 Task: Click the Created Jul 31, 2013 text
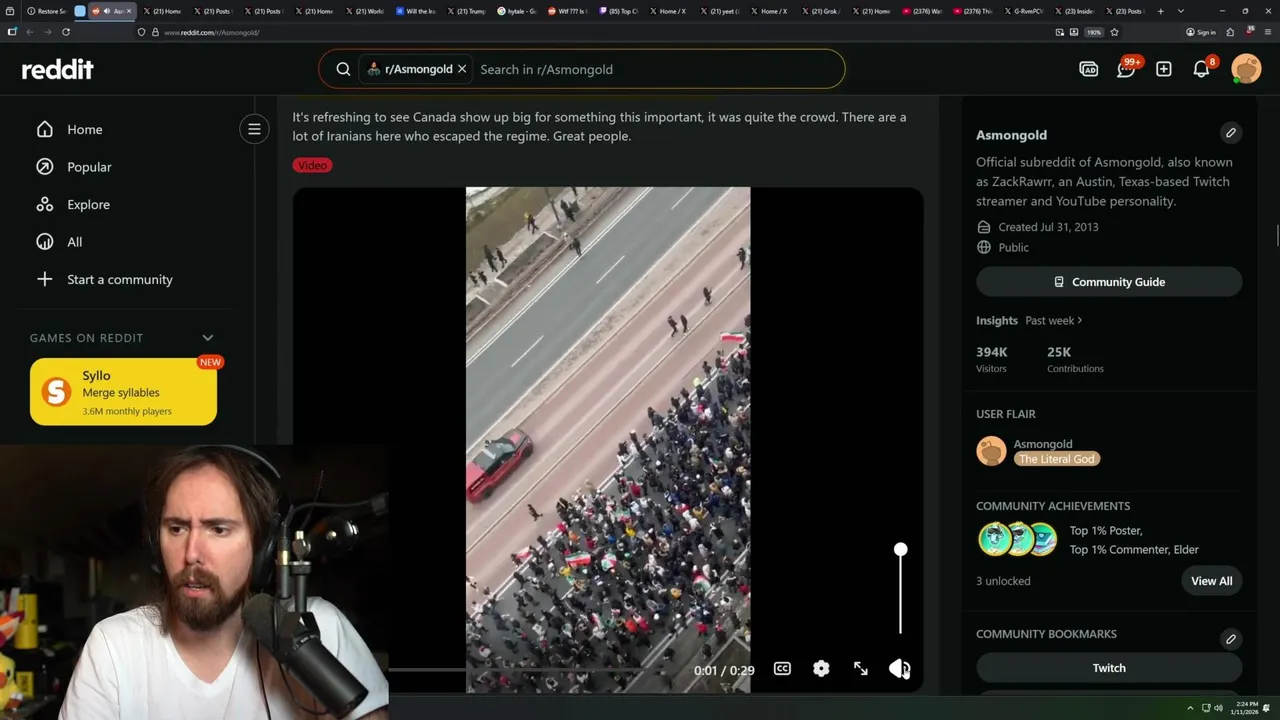(1048, 227)
